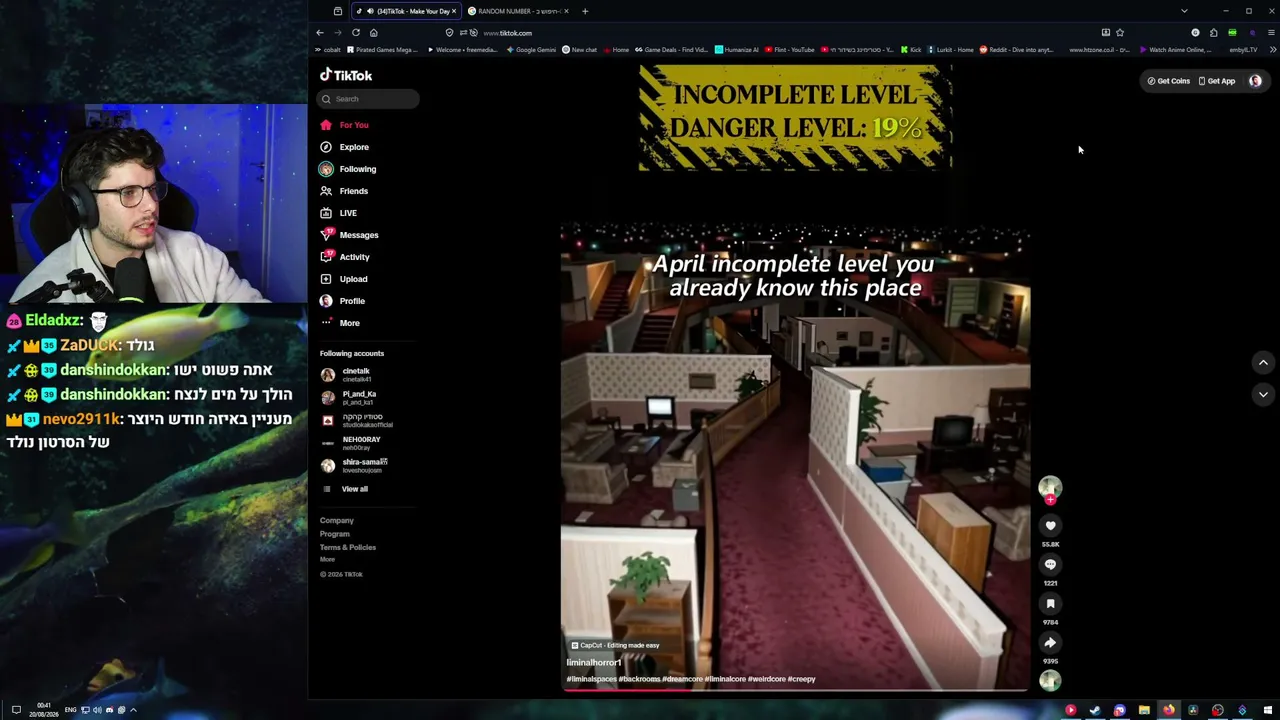
Task: Open Pi_and_Ka following account
Action: (349, 397)
